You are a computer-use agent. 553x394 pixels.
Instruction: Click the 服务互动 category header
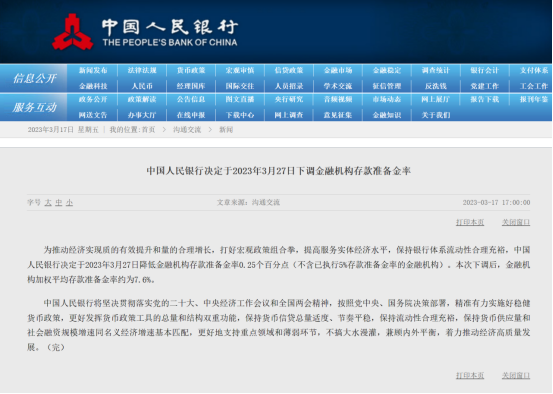pos(35,107)
